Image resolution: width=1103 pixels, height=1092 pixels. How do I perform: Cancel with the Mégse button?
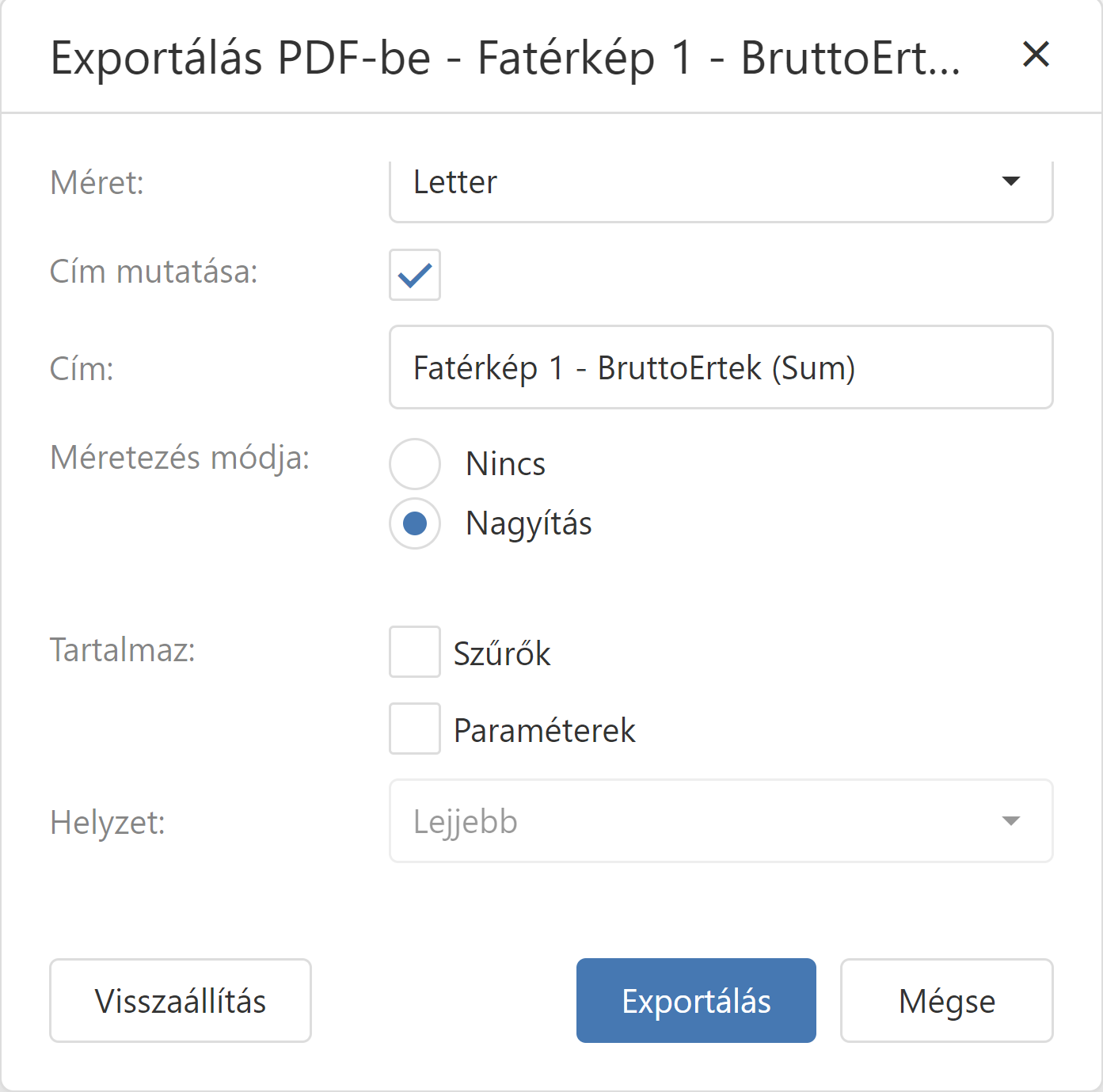[x=946, y=1001]
